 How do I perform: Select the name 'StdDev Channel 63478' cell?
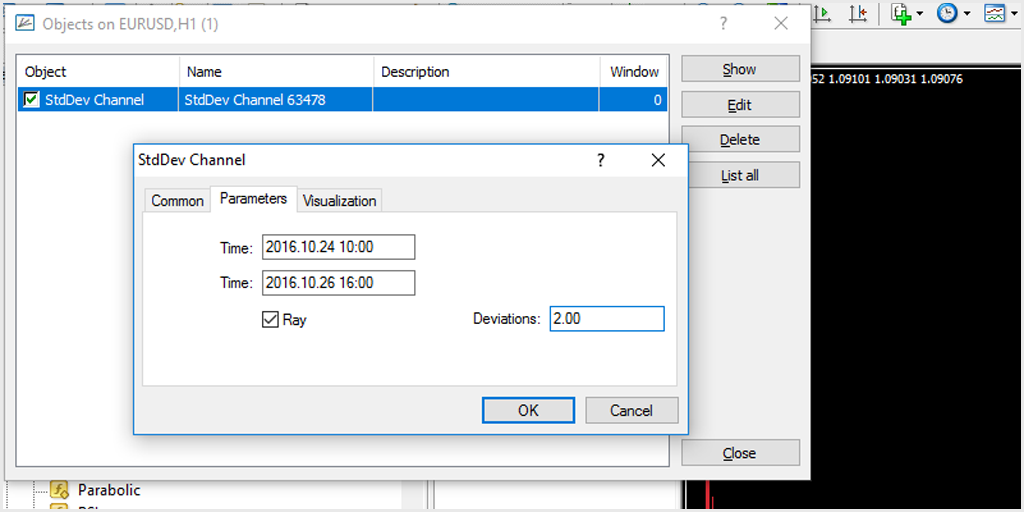(276, 100)
